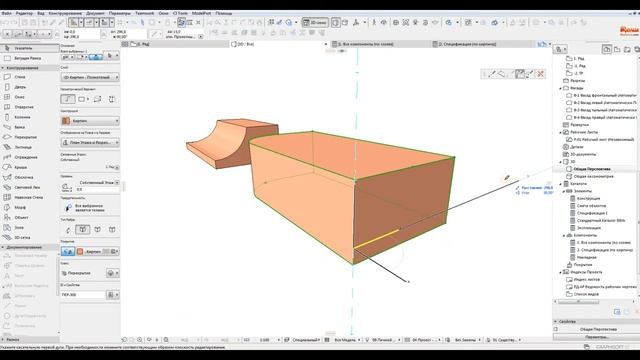
Task: Toggle the surface override button before Кирпич
Action: [68, 251]
